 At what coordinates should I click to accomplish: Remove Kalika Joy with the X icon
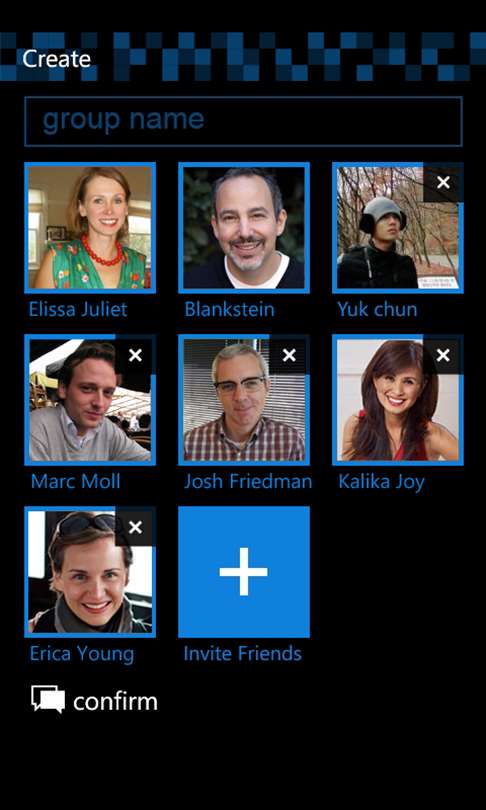pyautogui.click(x=443, y=355)
